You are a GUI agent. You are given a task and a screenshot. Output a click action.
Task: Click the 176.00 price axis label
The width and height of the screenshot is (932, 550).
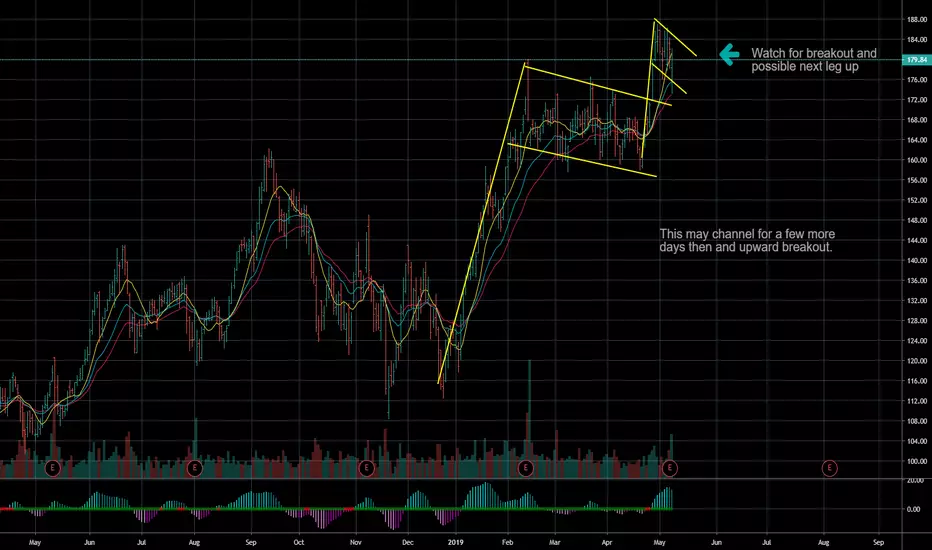coord(917,80)
